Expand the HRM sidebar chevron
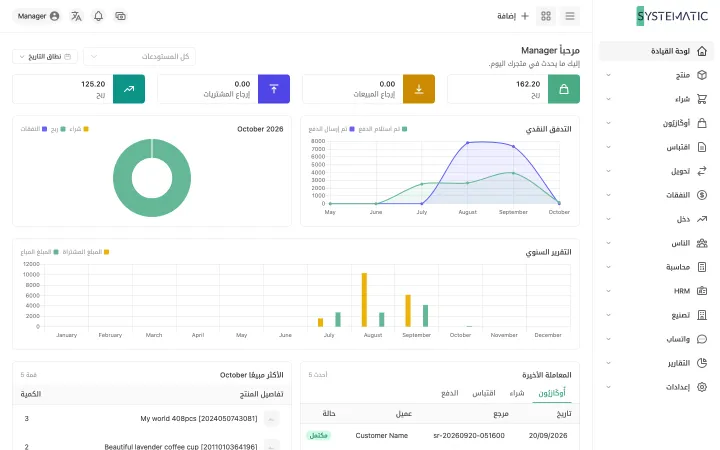The height and width of the screenshot is (450, 720). pyautogui.click(x=608, y=291)
